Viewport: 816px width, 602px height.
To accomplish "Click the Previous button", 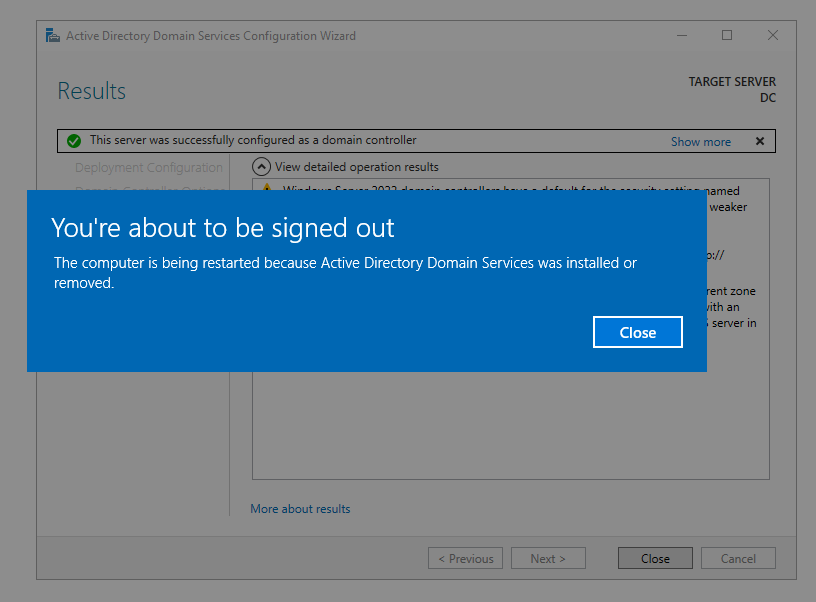I will click(465, 559).
